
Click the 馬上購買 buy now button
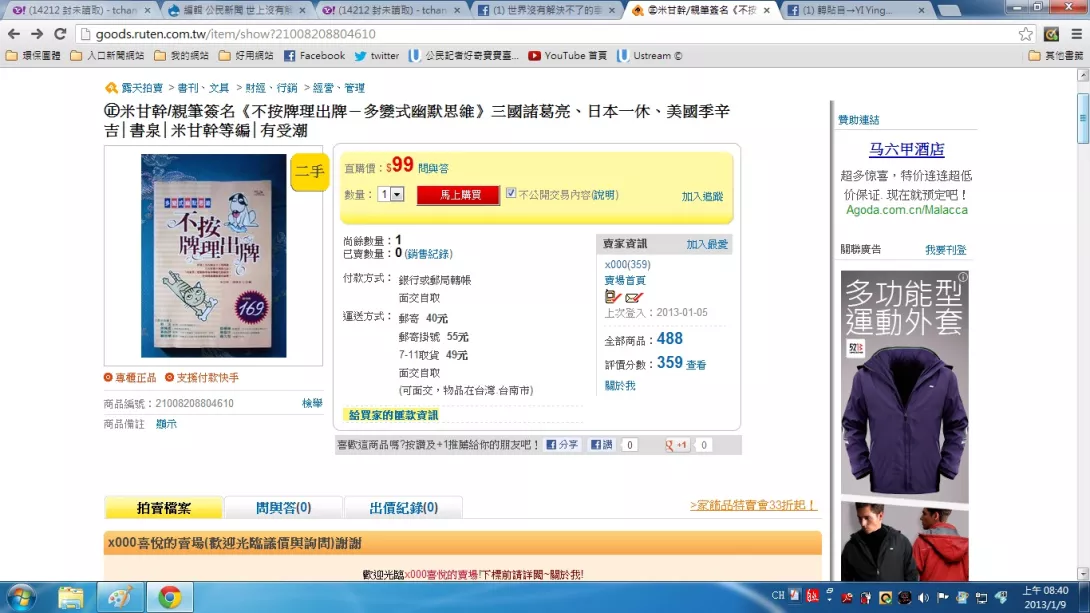coord(458,195)
